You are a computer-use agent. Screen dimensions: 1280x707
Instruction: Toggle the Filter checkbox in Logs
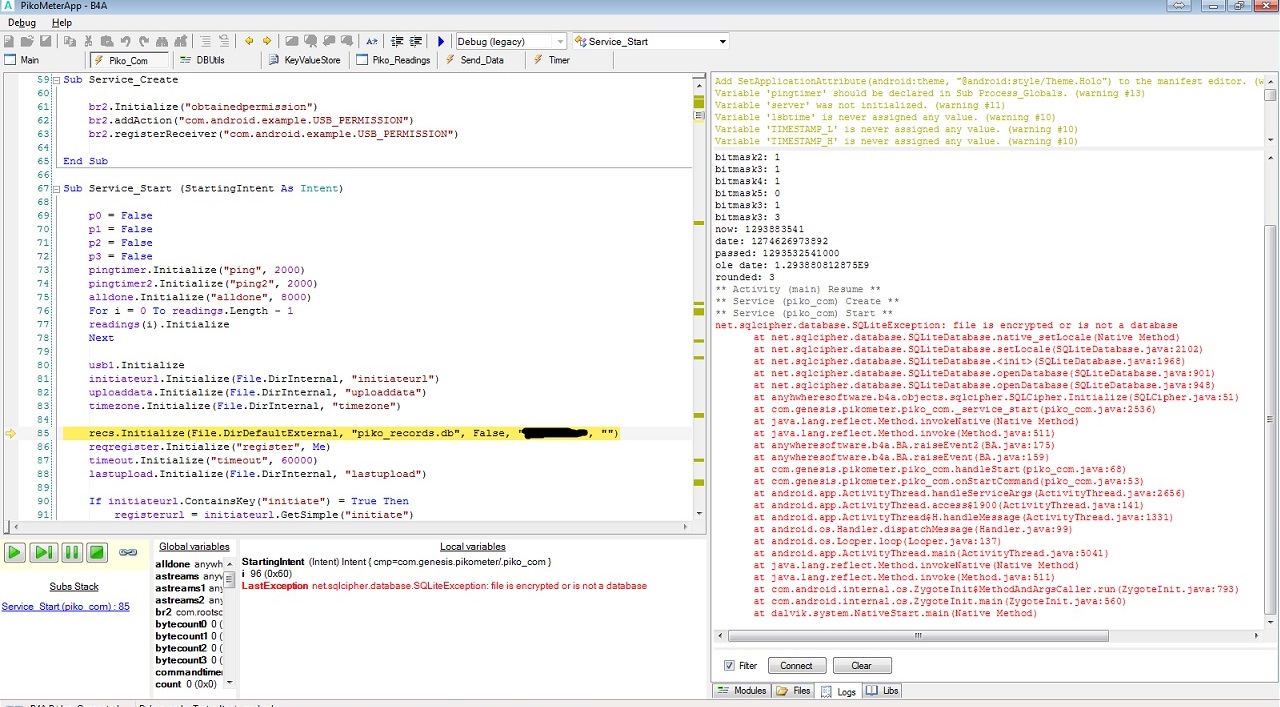[729, 666]
